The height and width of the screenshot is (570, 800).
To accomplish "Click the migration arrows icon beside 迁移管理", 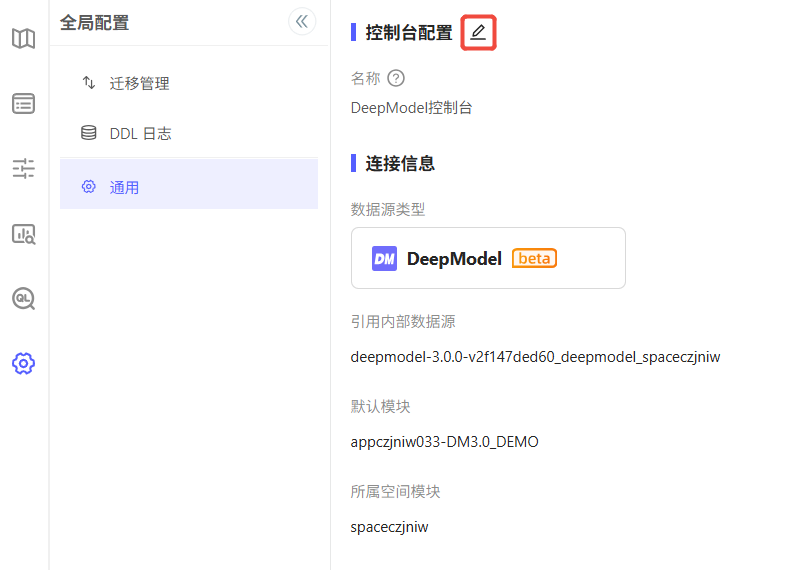I will click(x=89, y=83).
